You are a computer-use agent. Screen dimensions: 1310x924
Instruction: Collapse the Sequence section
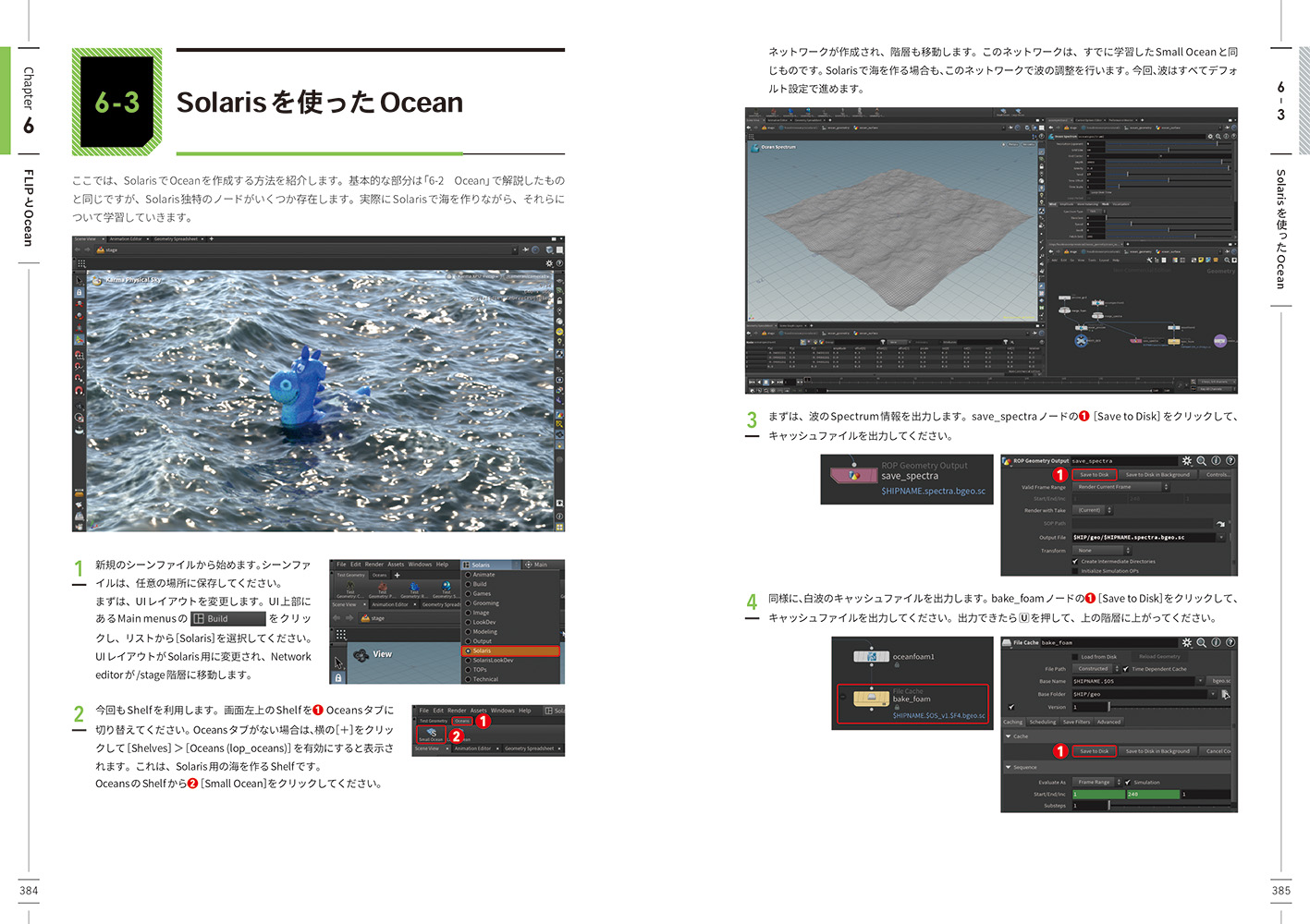tap(1008, 767)
